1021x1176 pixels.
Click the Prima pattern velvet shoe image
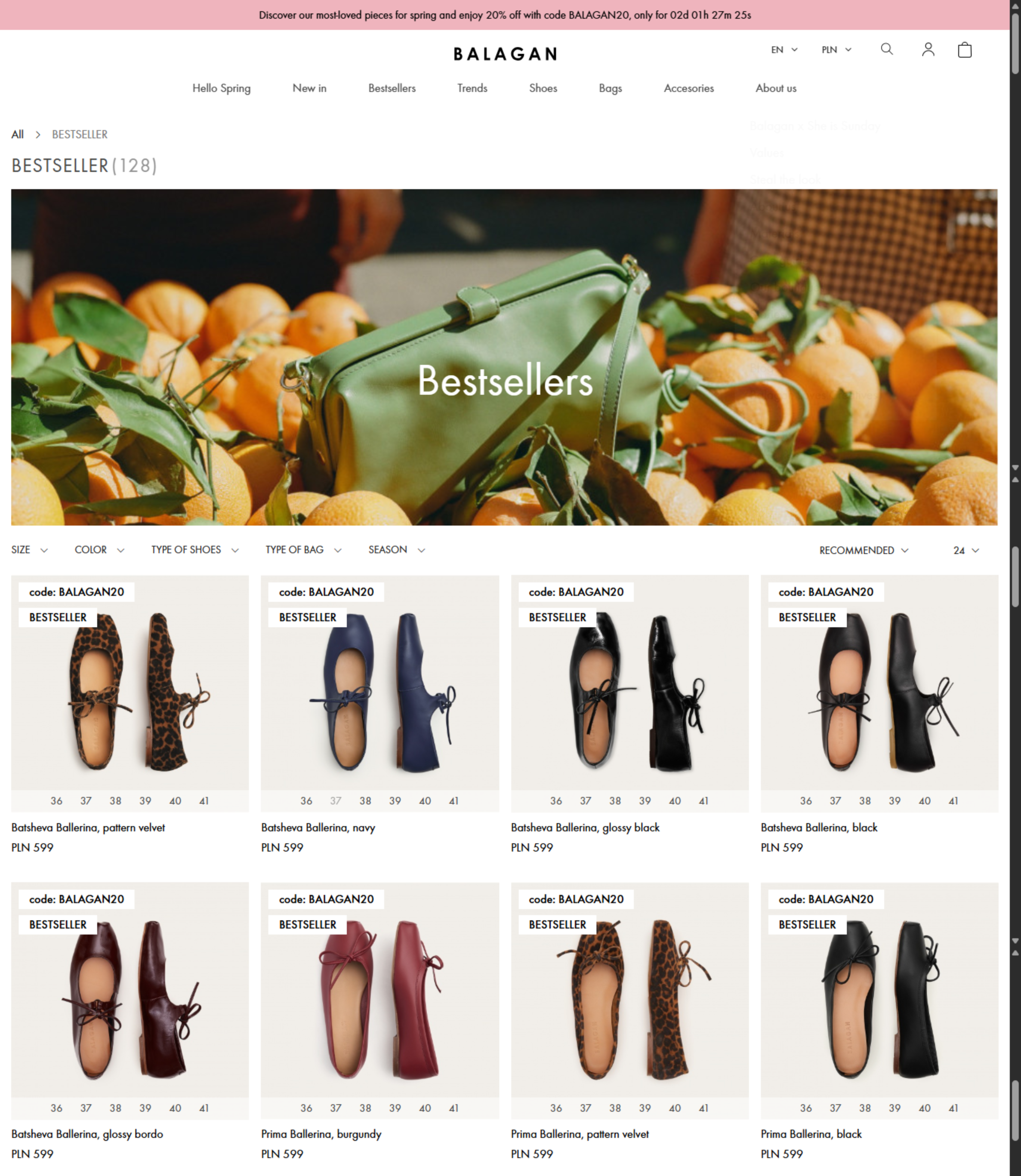[x=630, y=1000]
